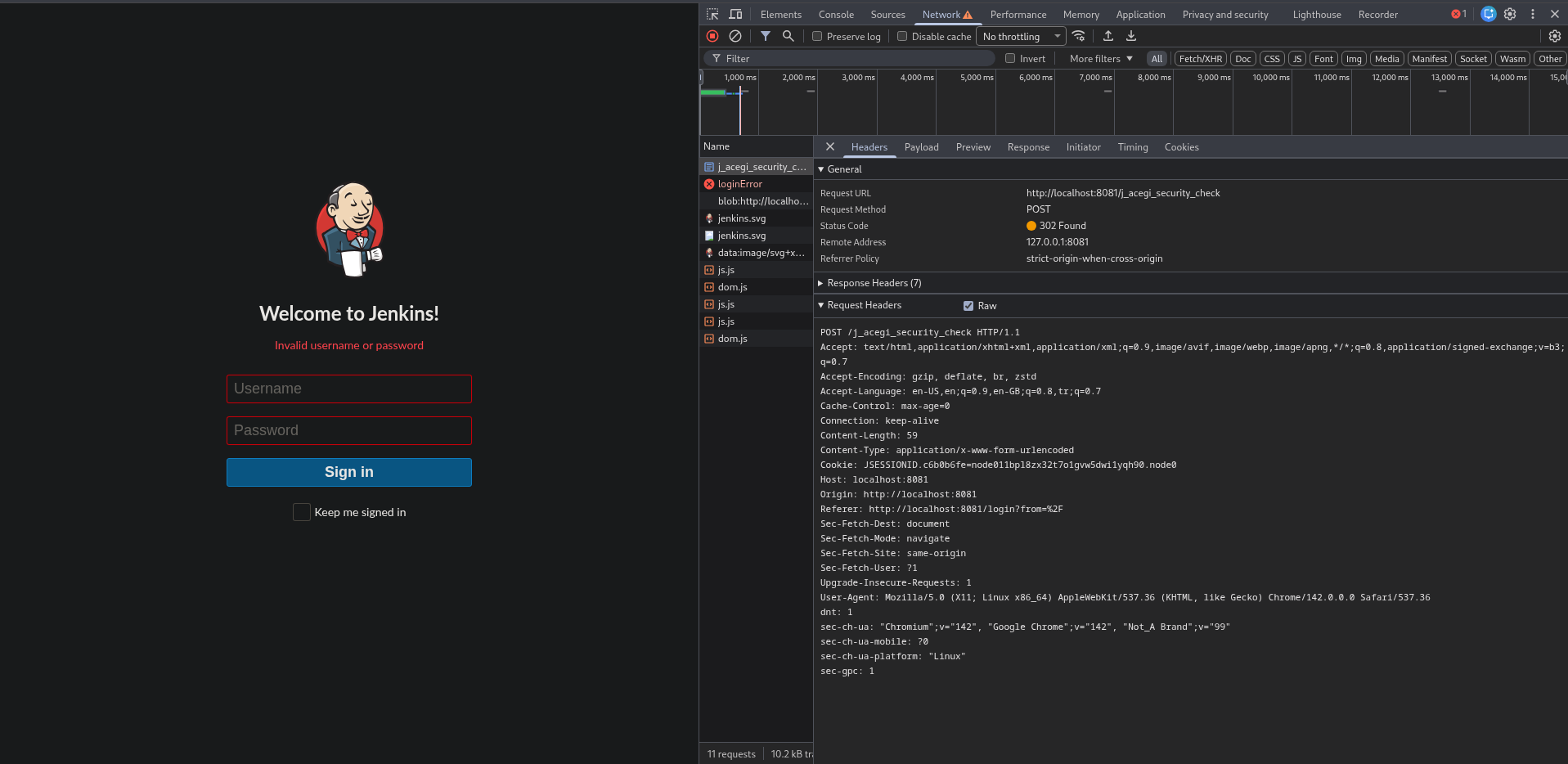
Task: Open network conditions wifi icon
Action: [1079, 36]
